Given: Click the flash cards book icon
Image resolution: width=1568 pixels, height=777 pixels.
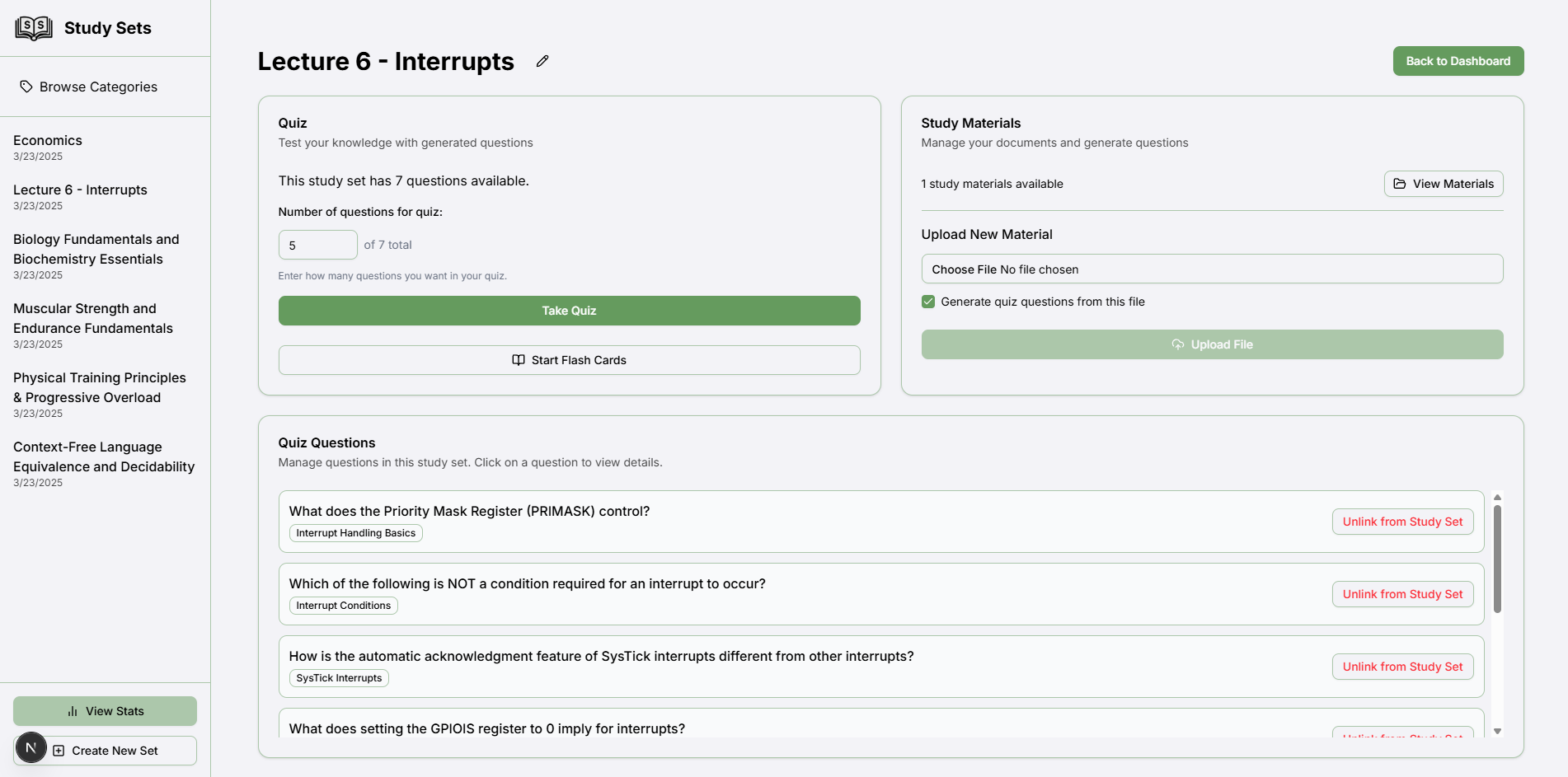Looking at the screenshot, I should tap(519, 360).
